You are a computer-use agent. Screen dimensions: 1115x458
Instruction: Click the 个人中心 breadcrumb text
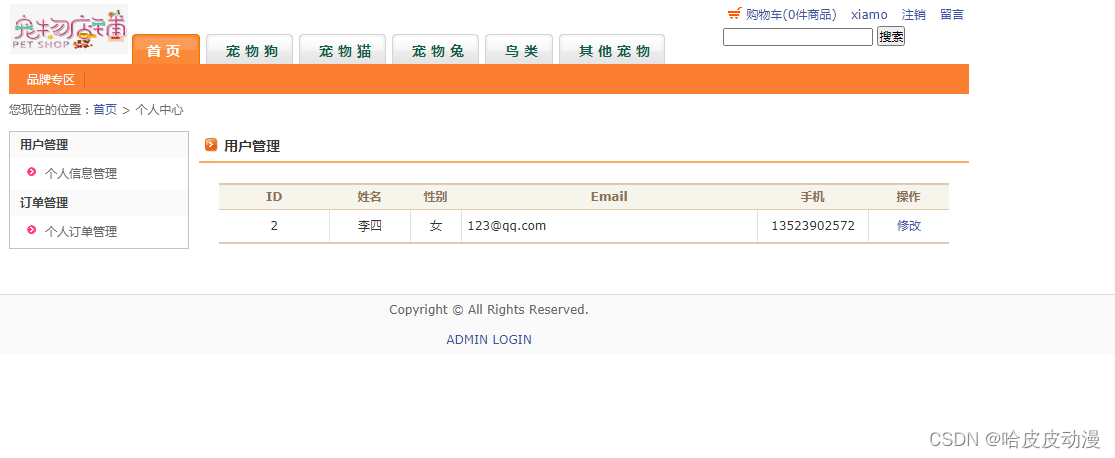(x=159, y=110)
